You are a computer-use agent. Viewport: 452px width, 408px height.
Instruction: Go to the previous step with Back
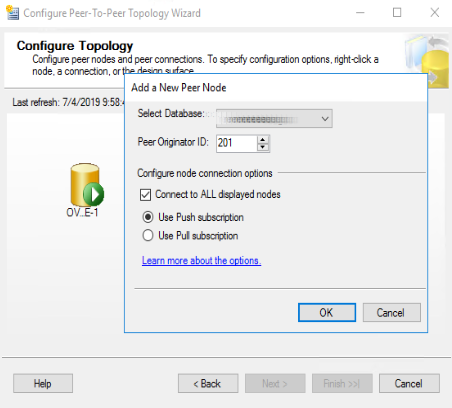coord(208,383)
